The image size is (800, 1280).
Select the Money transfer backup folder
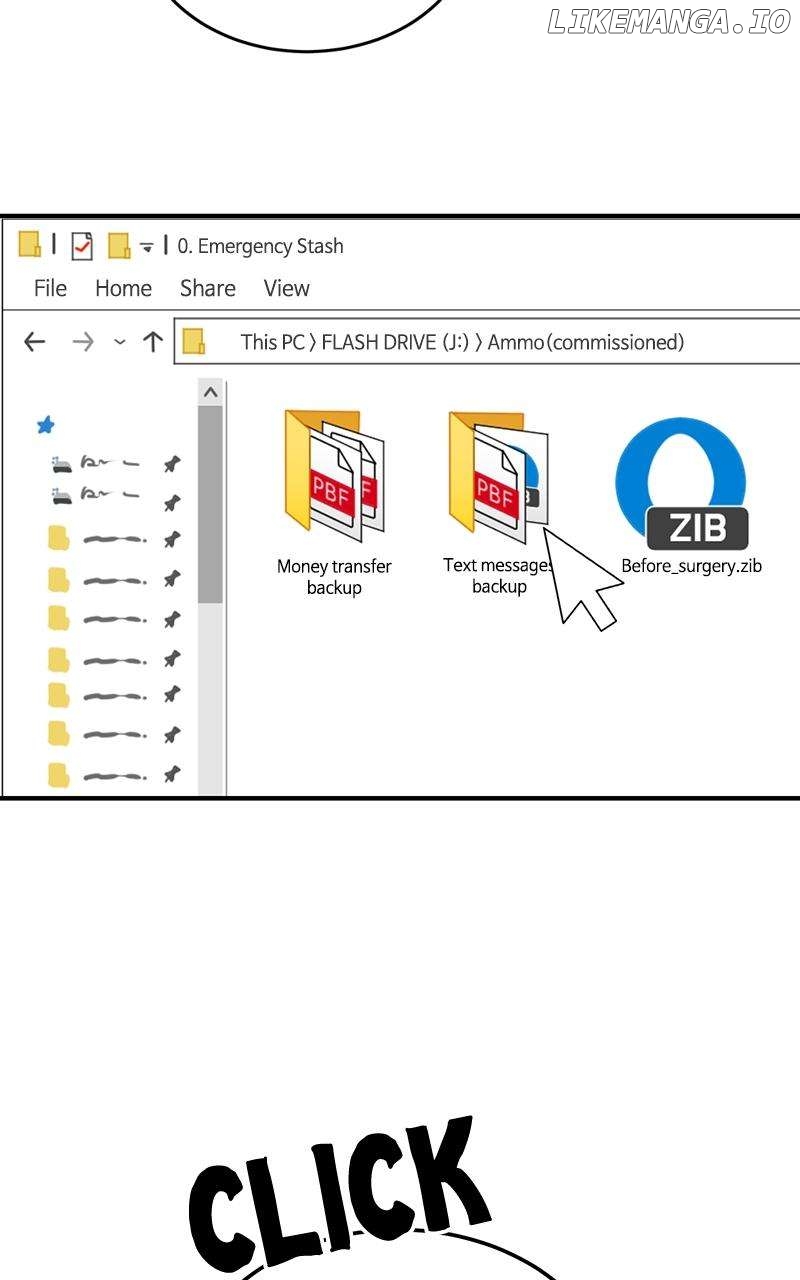[334, 504]
